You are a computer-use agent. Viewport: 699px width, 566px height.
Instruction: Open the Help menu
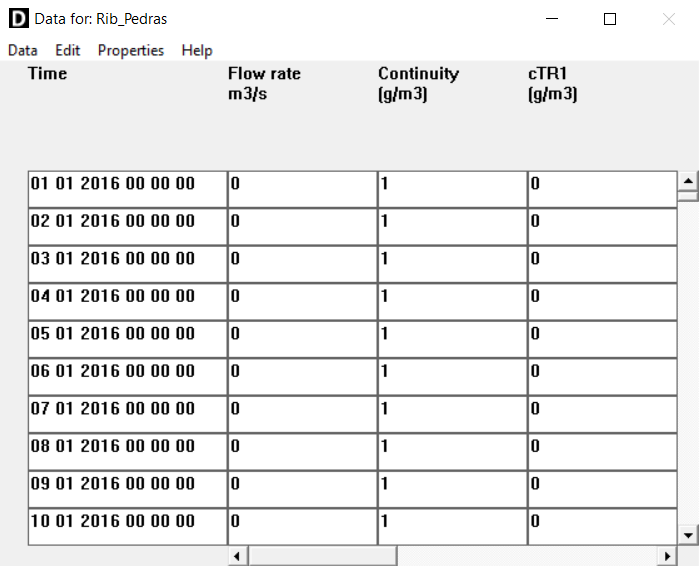click(x=197, y=50)
